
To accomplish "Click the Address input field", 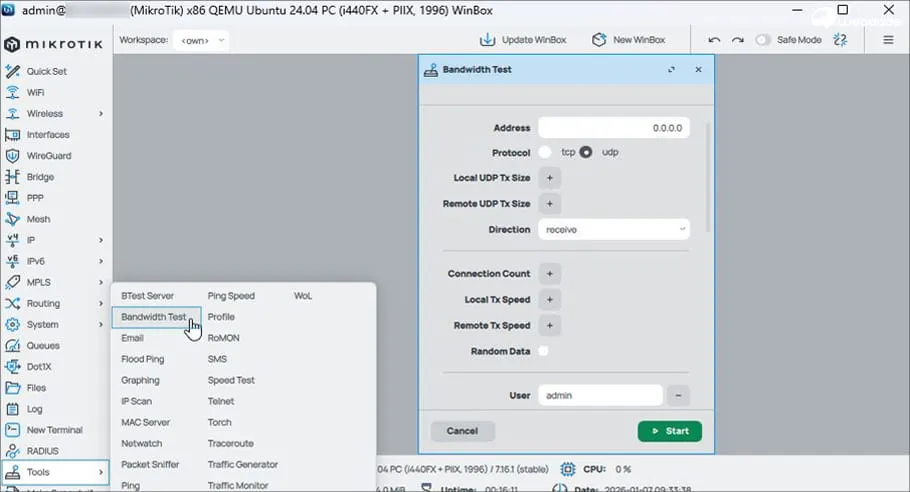I will coord(613,128).
